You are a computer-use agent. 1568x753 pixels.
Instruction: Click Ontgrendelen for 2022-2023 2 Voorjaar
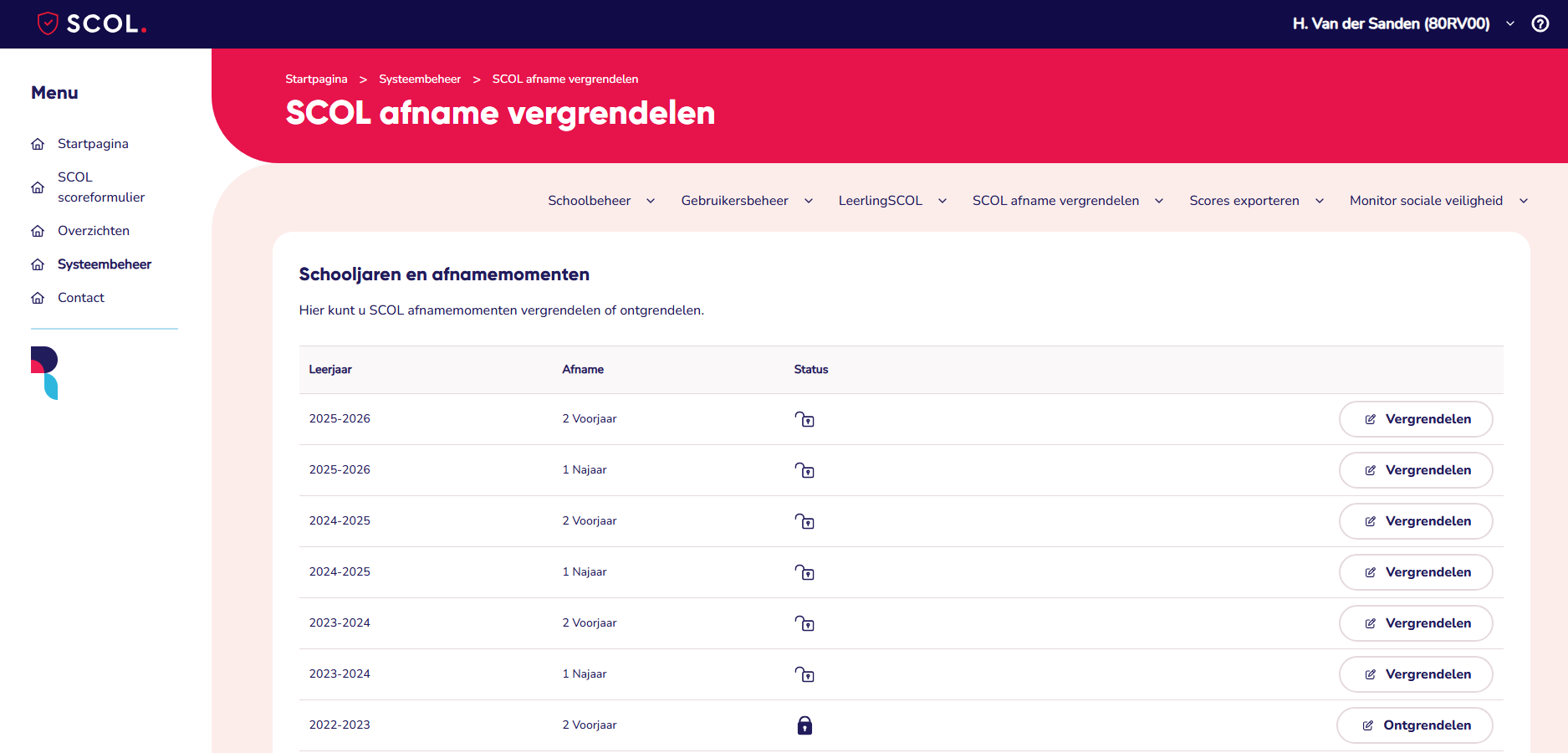[x=1415, y=725]
